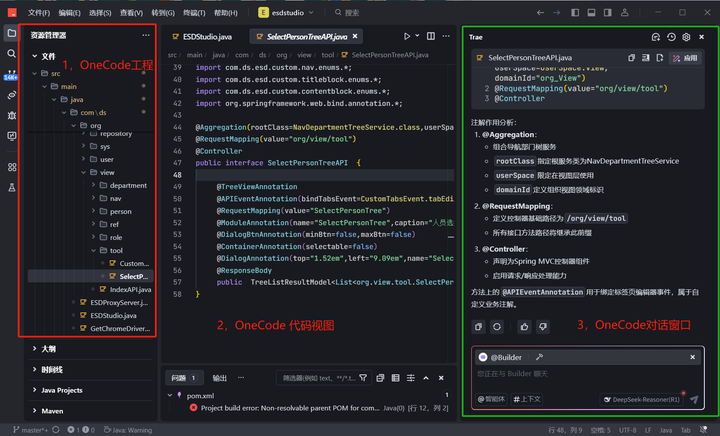
Task: Open Builder tools wrench icon
Action: tap(540, 357)
